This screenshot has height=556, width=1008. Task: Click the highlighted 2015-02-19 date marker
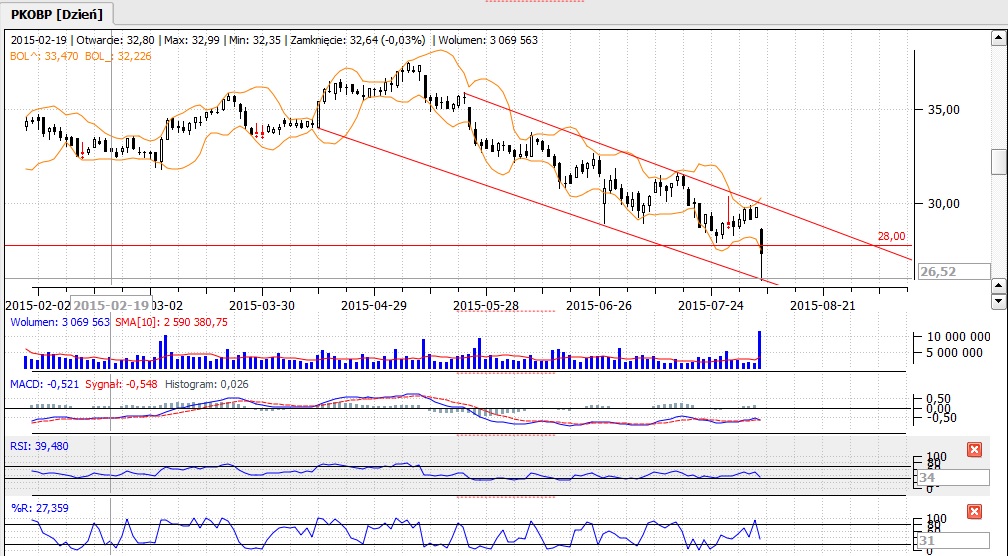tap(112, 304)
